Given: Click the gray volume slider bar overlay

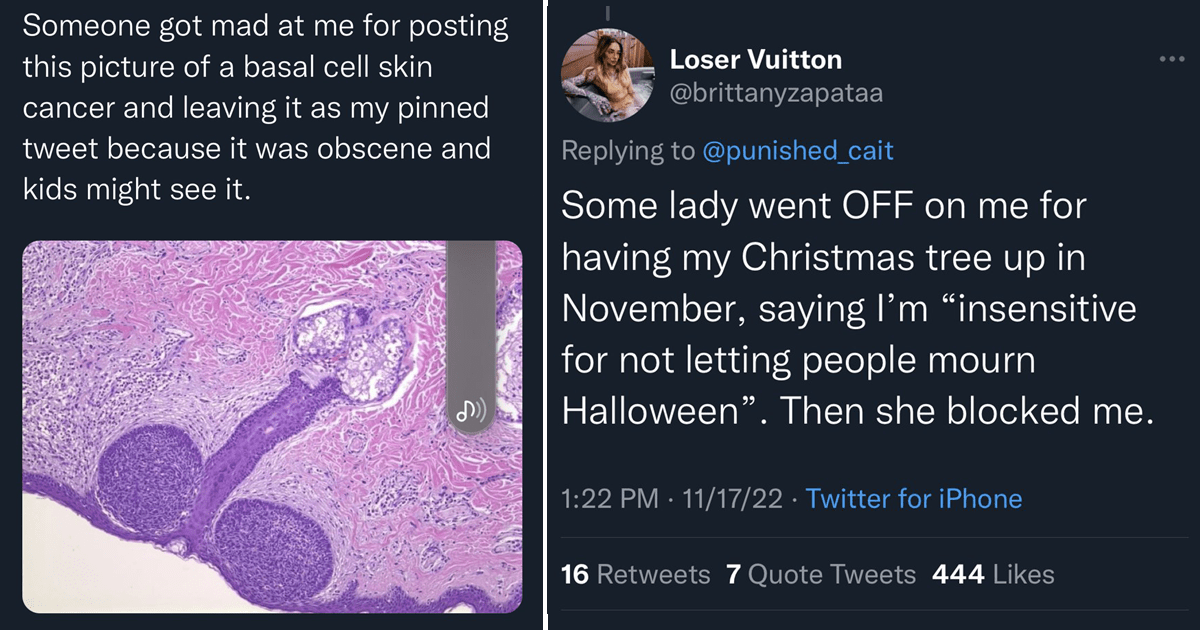Looking at the screenshot, I should 471,337.
